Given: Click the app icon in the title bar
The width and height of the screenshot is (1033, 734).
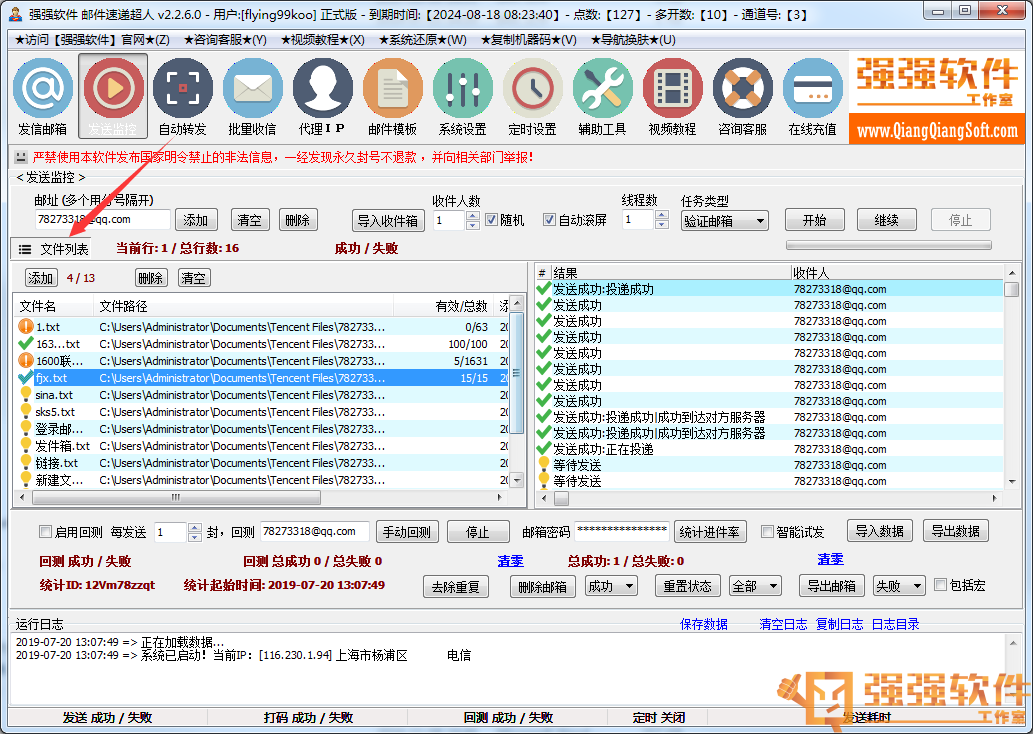Looking at the screenshot, I should 16,14.
